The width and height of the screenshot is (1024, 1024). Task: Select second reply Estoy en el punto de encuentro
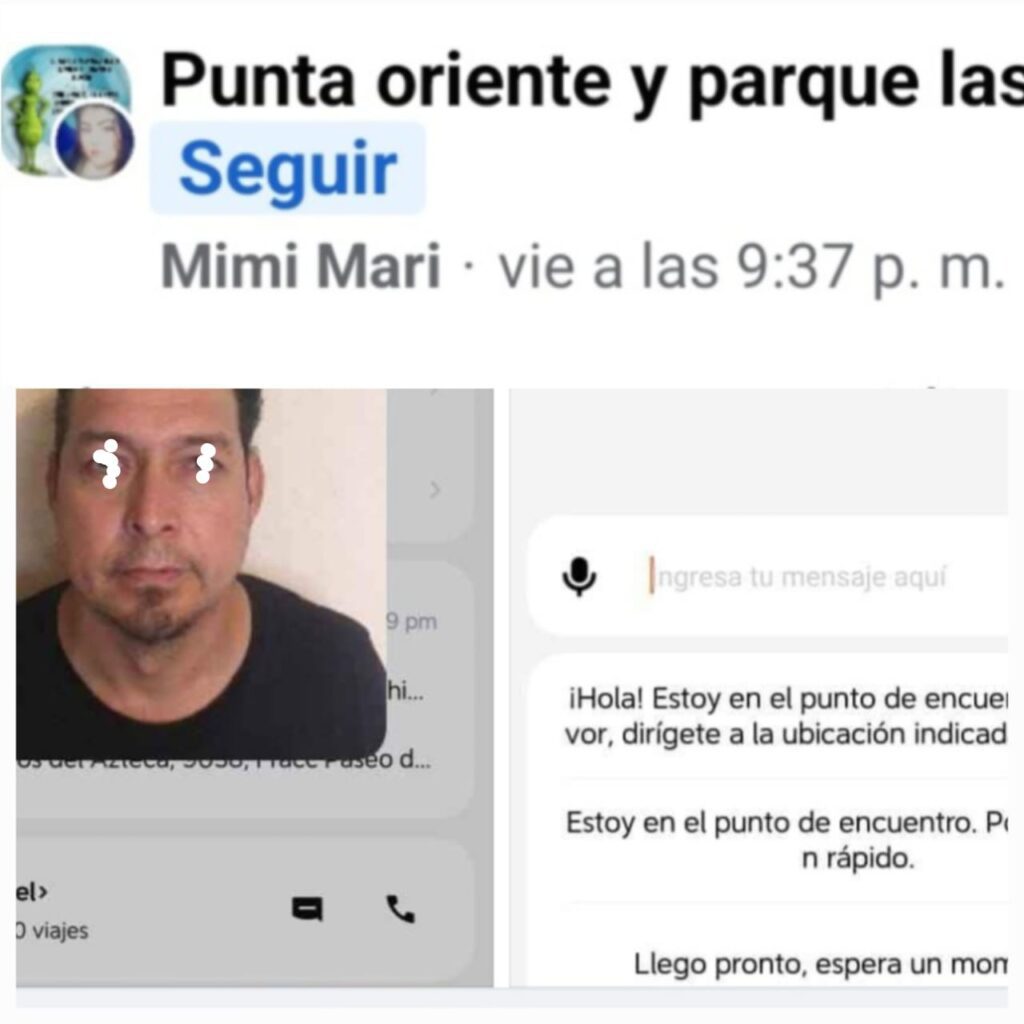[x=786, y=840]
